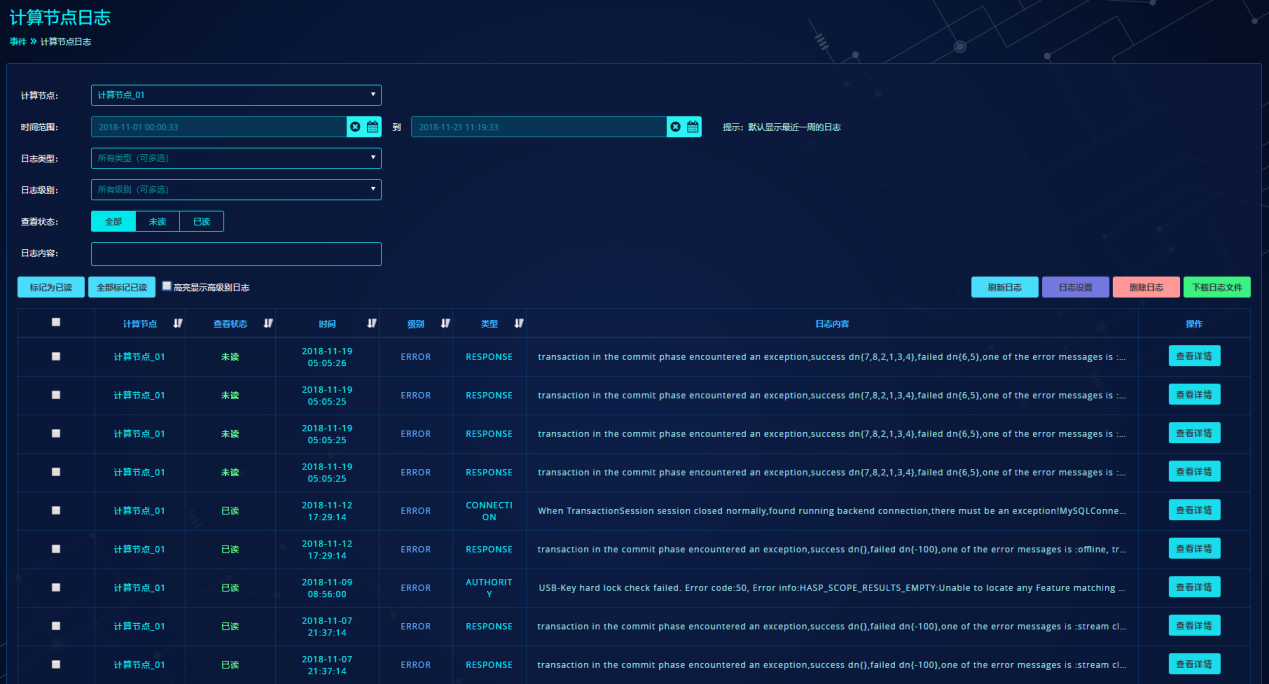This screenshot has width=1269, height=684.
Task: Focus the 日志内容 search input field
Action: click(x=236, y=254)
